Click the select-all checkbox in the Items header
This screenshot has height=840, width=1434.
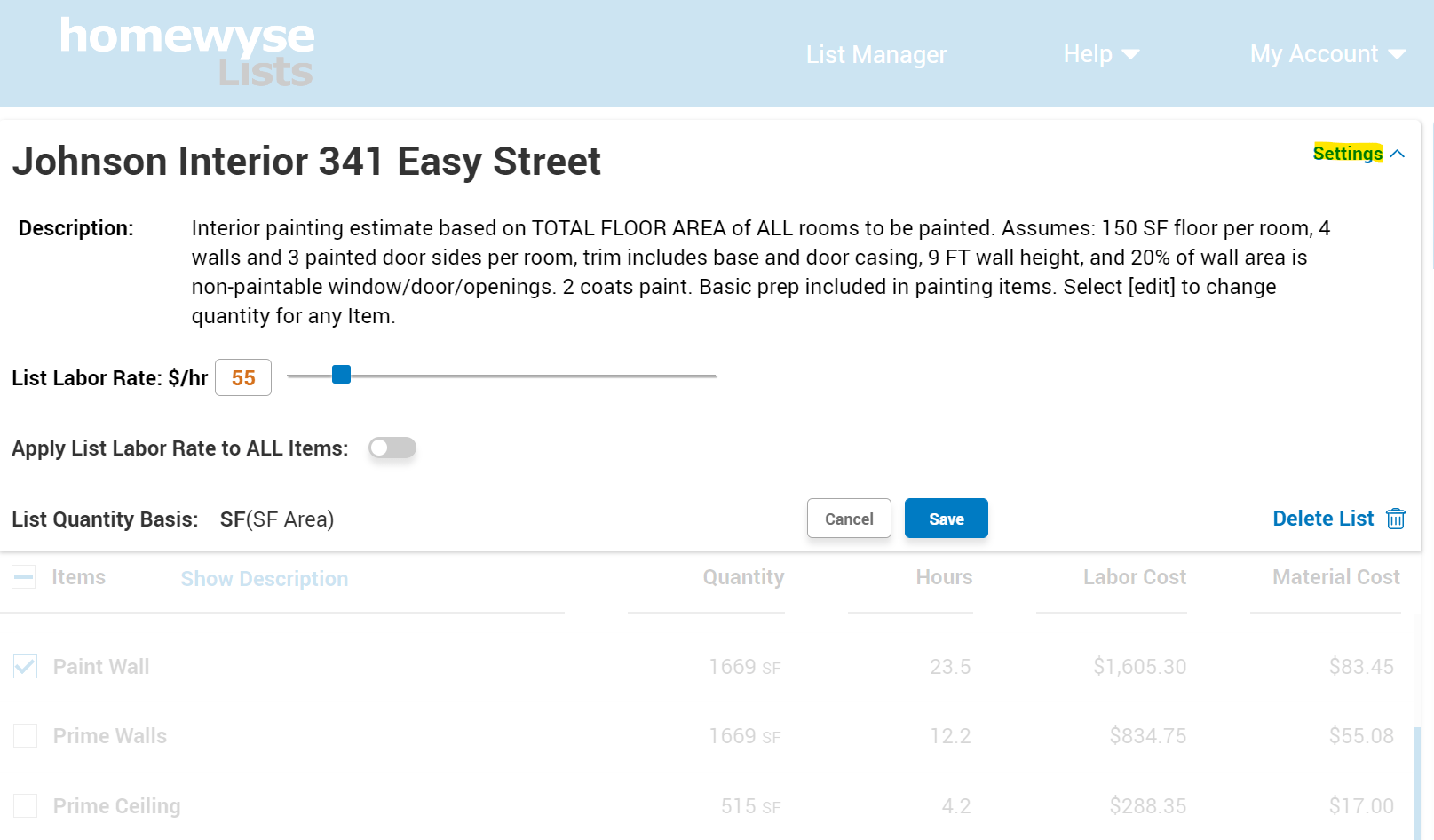[x=23, y=577]
